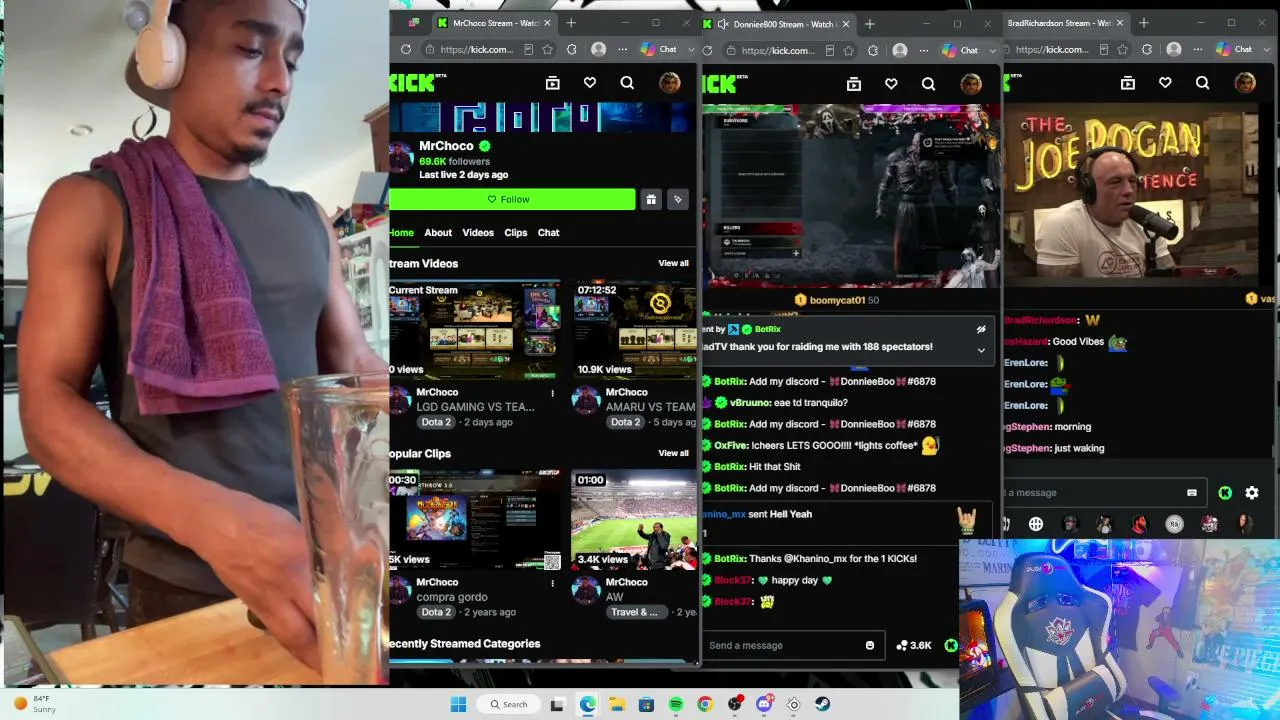Open Spotify from the taskbar
Viewport: 1280px width, 720px height.
(x=676, y=704)
